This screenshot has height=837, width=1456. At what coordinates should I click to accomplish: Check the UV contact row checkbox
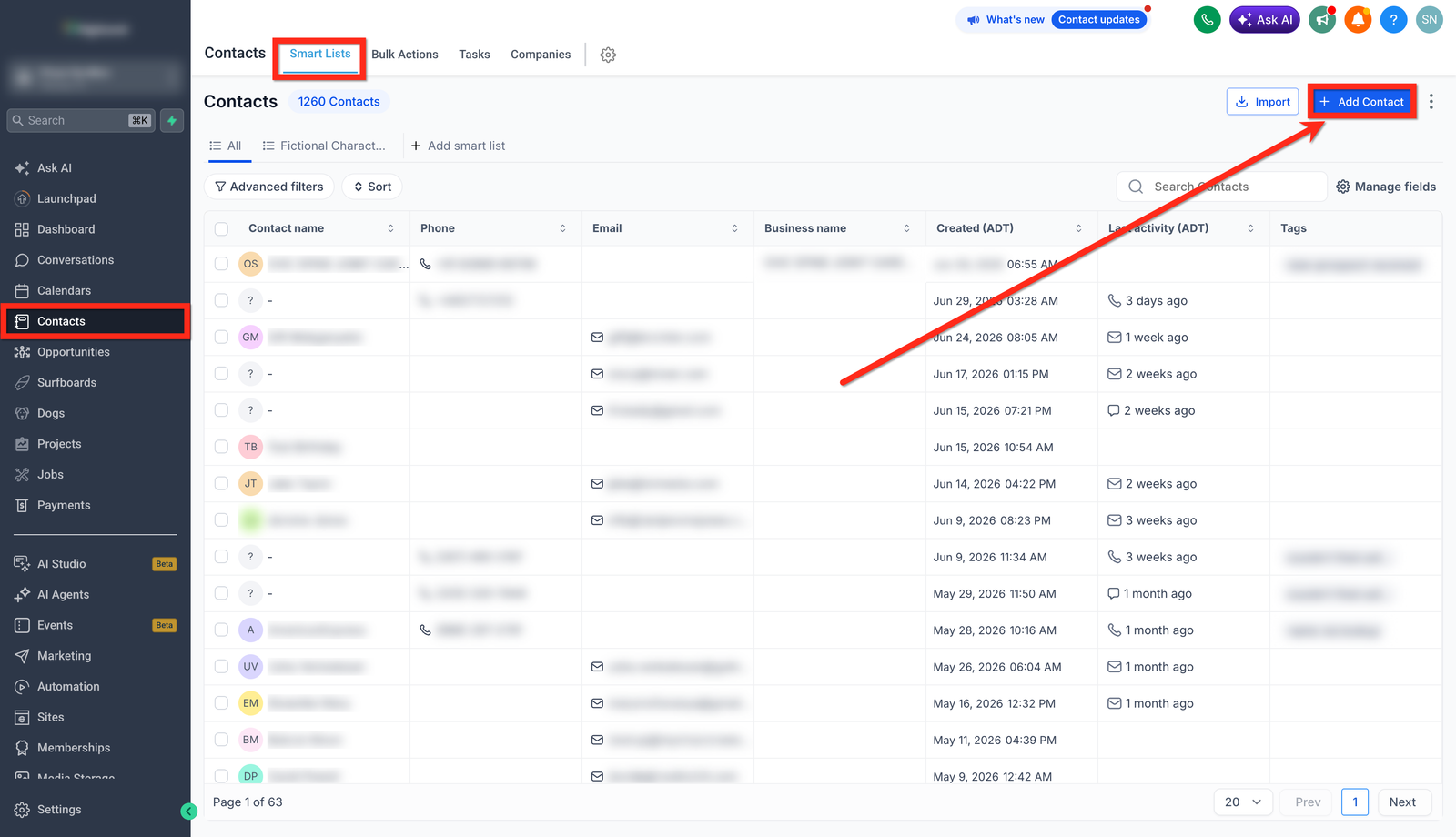pos(221,666)
